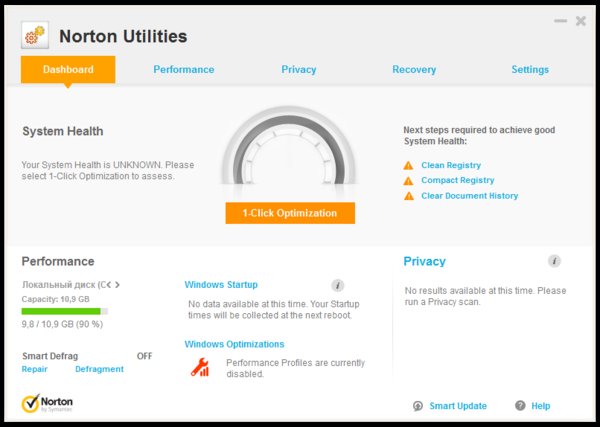The height and width of the screenshot is (427, 600).
Task: Click the Privacy section info icon
Action: (554, 261)
